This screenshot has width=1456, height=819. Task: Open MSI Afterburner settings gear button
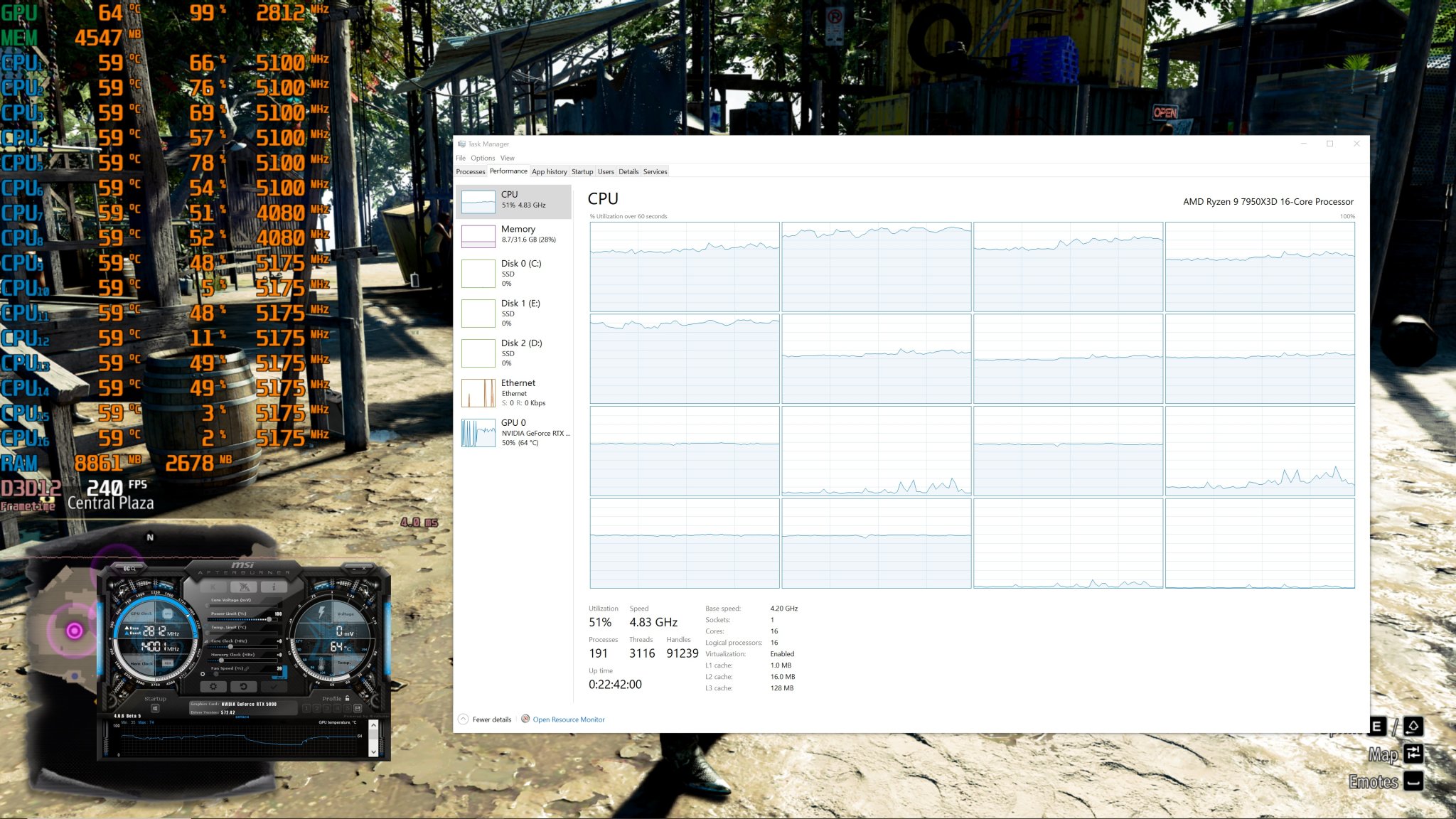pyautogui.click(x=213, y=686)
